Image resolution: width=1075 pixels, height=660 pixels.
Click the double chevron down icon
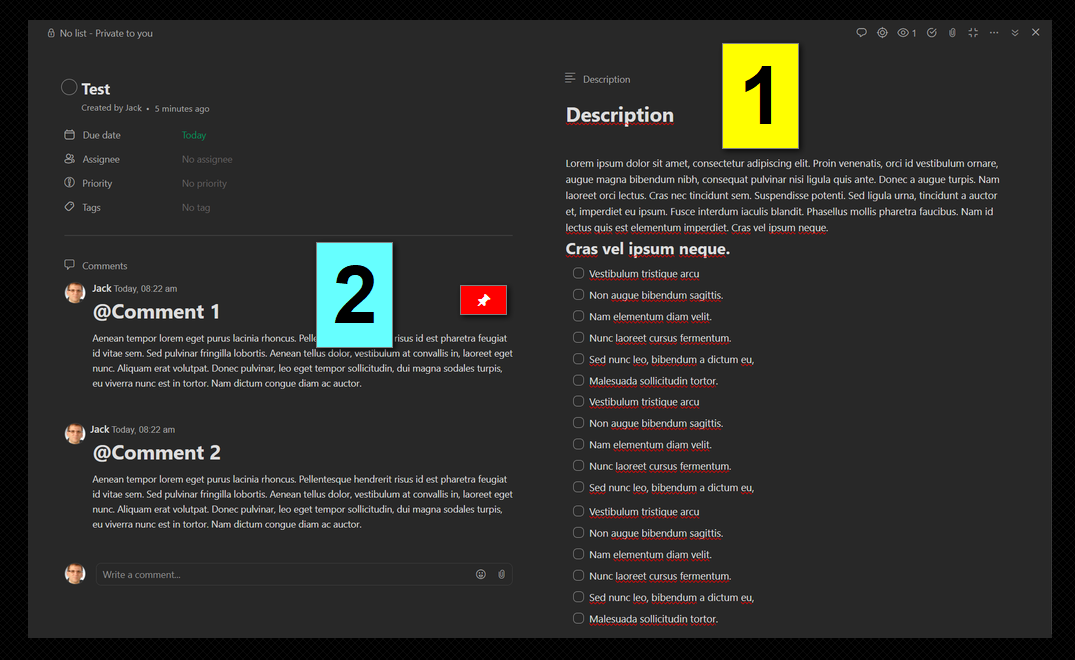(x=1015, y=32)
